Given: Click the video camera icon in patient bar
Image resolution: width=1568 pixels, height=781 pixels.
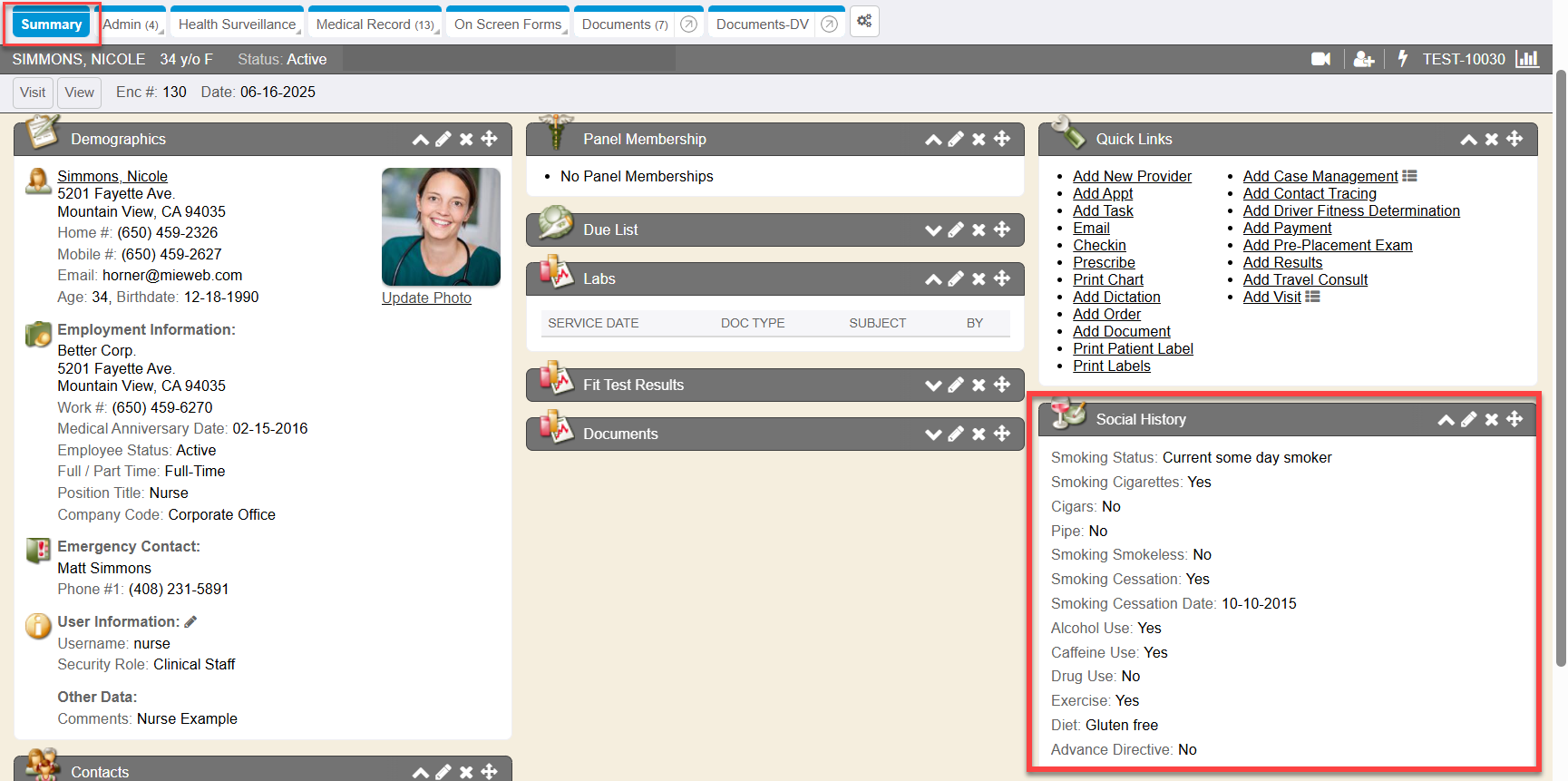Looking at the screenshot, I should click(x=1320, y=59).
